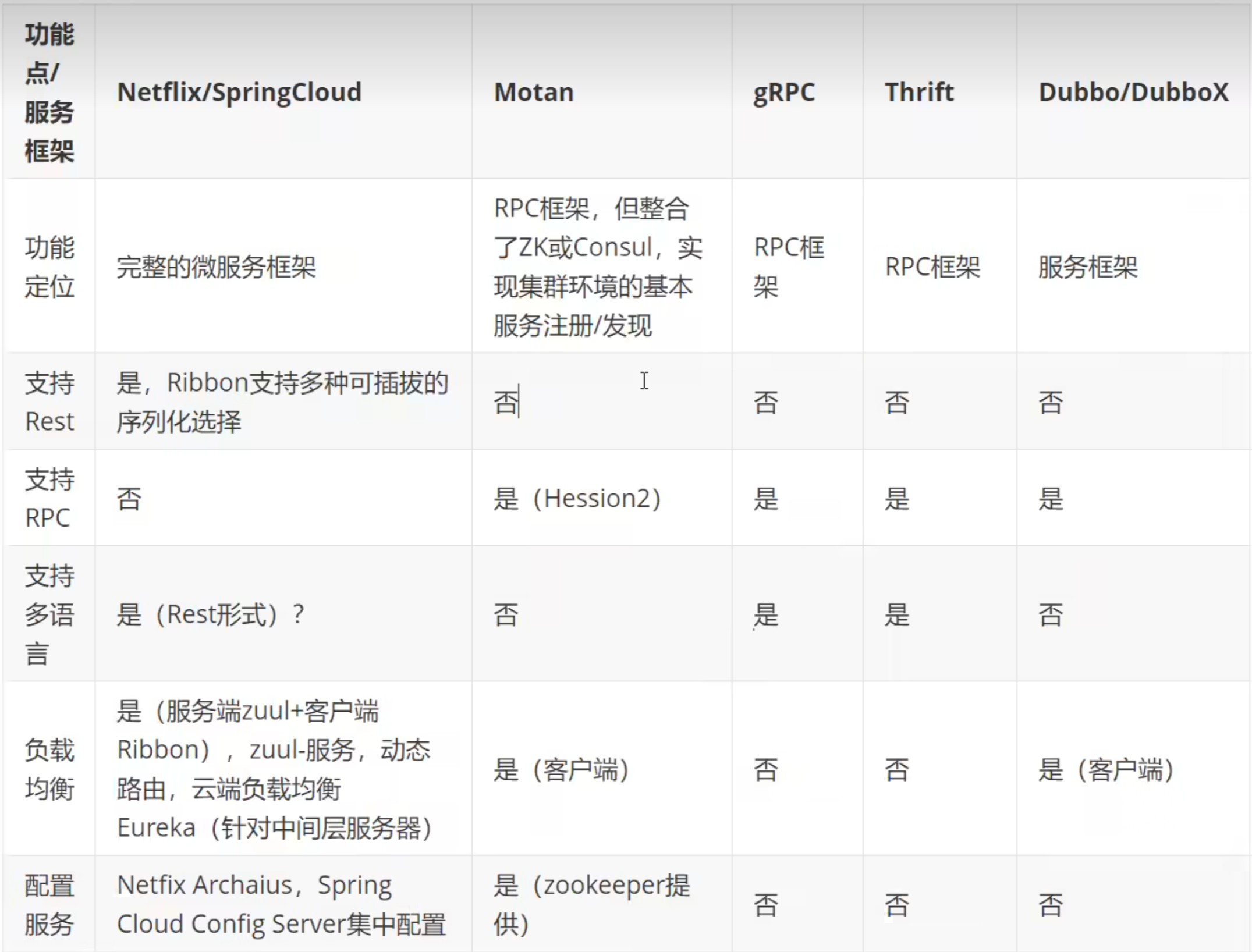Click the 支持多语言 row label
This screenshot has width=1252, height=952.
click(x=49, y=614)
